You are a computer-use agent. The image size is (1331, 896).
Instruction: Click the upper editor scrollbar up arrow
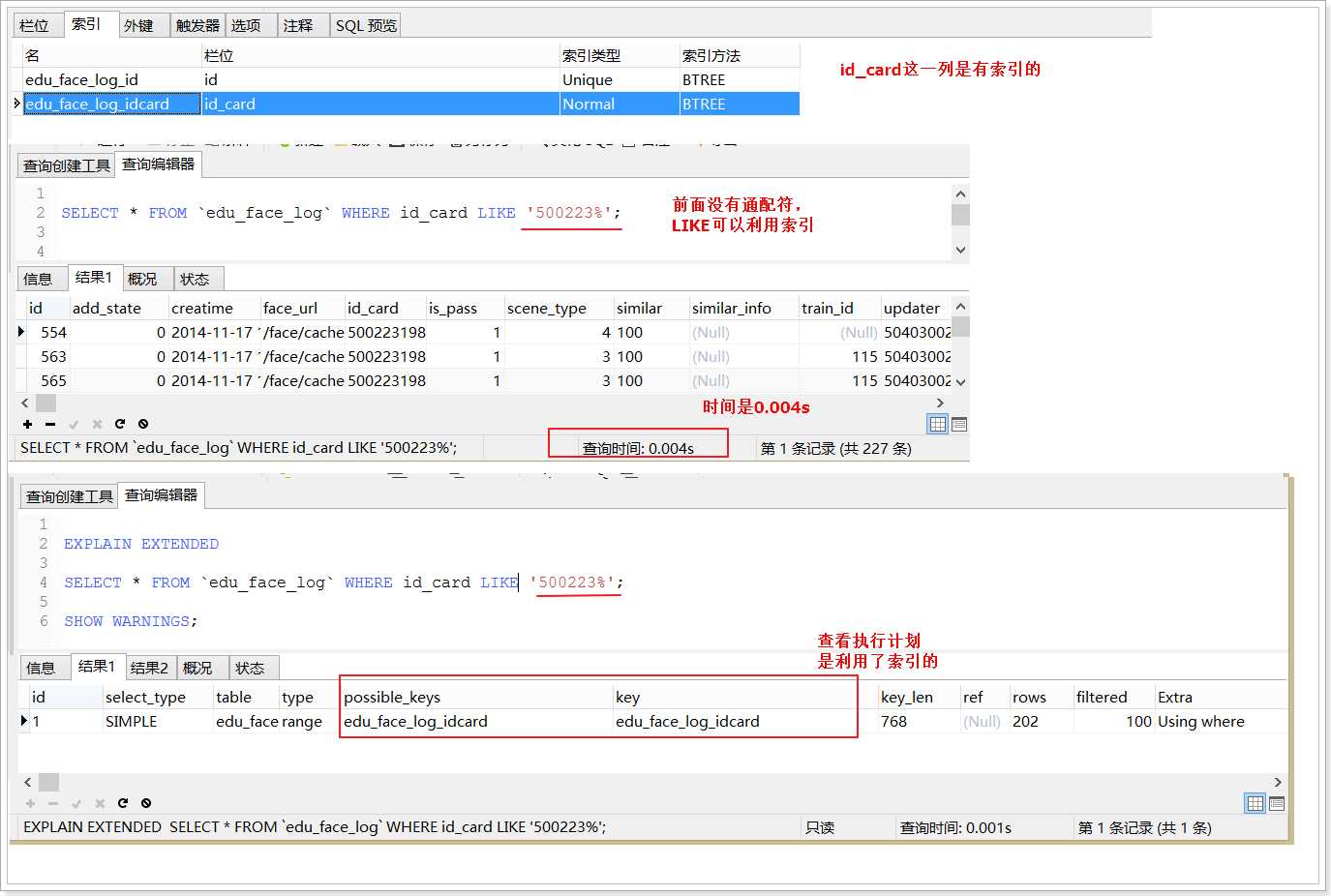(x=960, y=193)
